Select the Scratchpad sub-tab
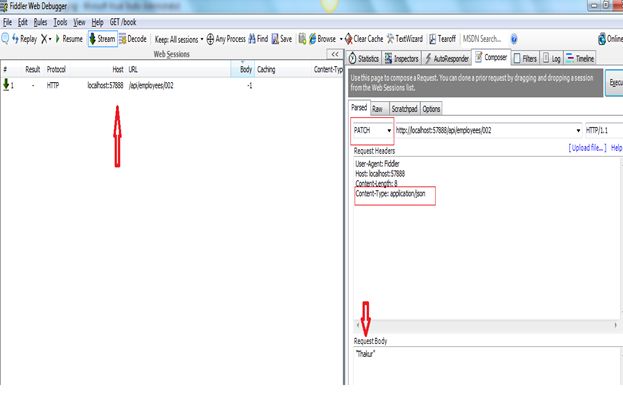This screenshot has height=417, width=623. coord(404,109)
